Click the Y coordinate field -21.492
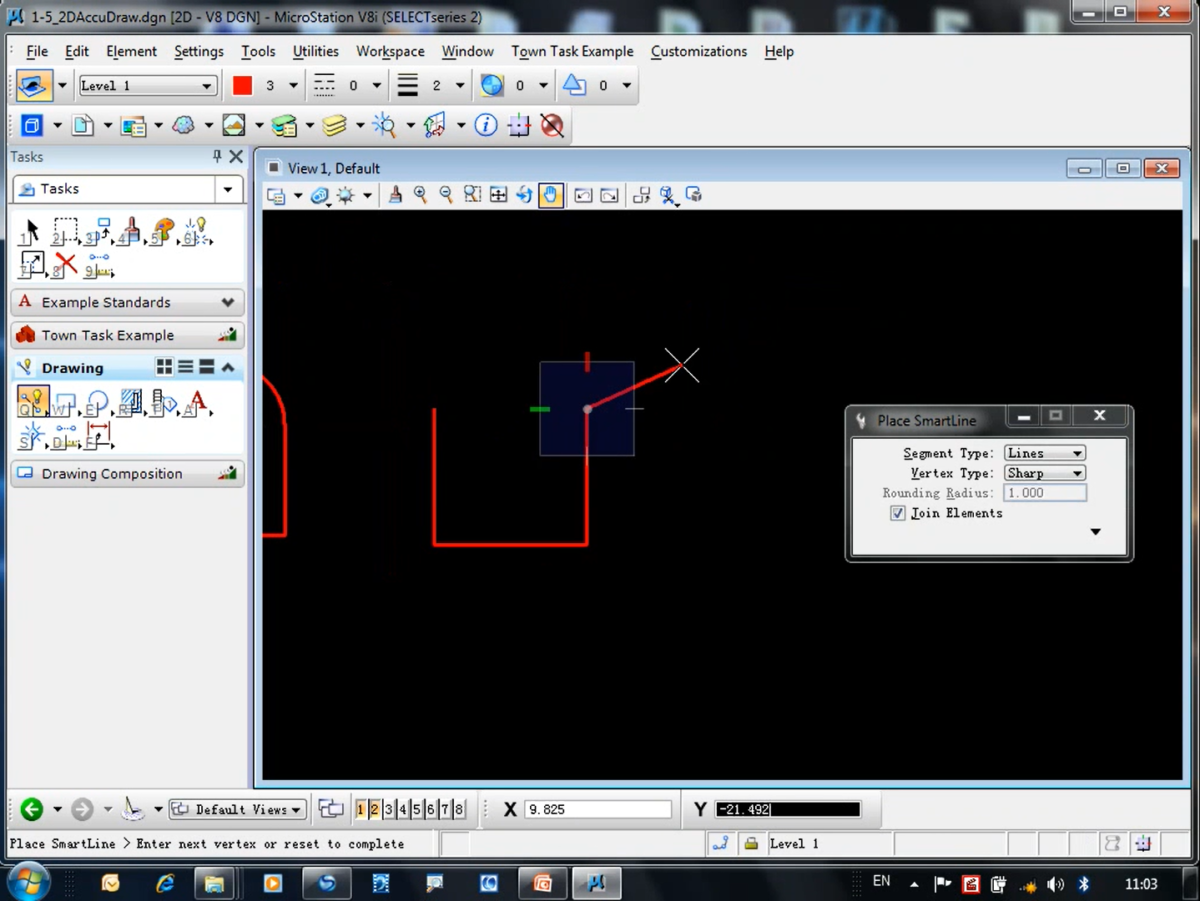The height and width of the screenshot is (901, 1200). point(788,810)
